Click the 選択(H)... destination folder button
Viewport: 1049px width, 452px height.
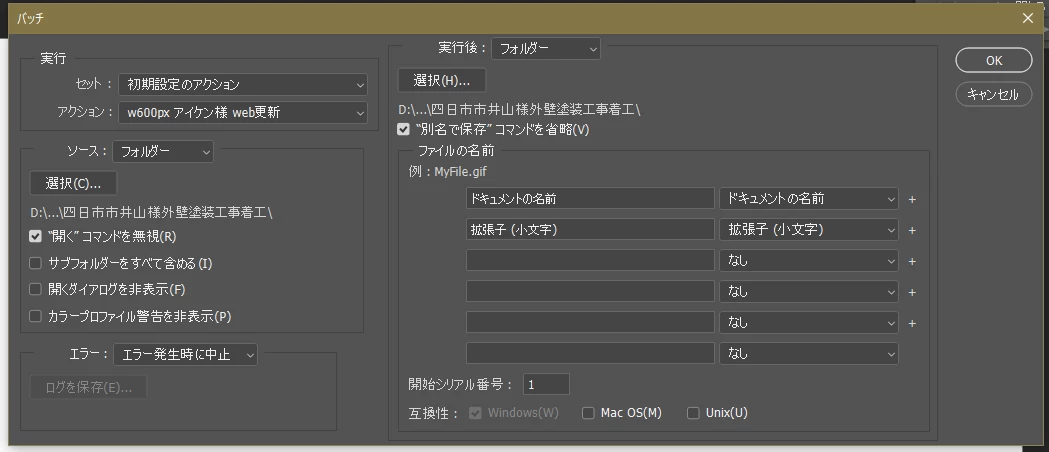(442, 80)
